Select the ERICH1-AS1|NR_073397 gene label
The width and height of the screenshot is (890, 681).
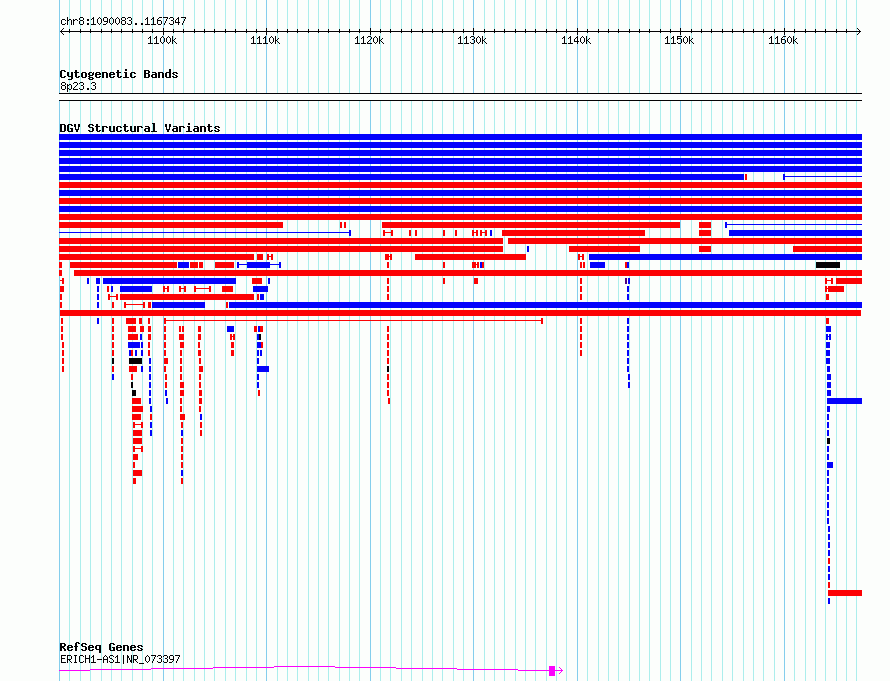(120, 659)
